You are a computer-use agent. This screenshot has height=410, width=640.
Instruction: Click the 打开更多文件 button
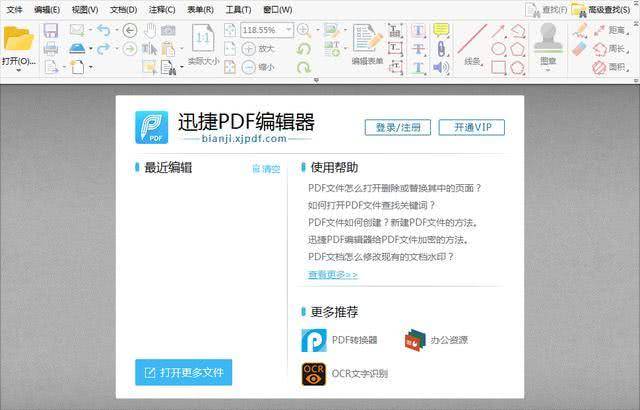pos(184,372)
